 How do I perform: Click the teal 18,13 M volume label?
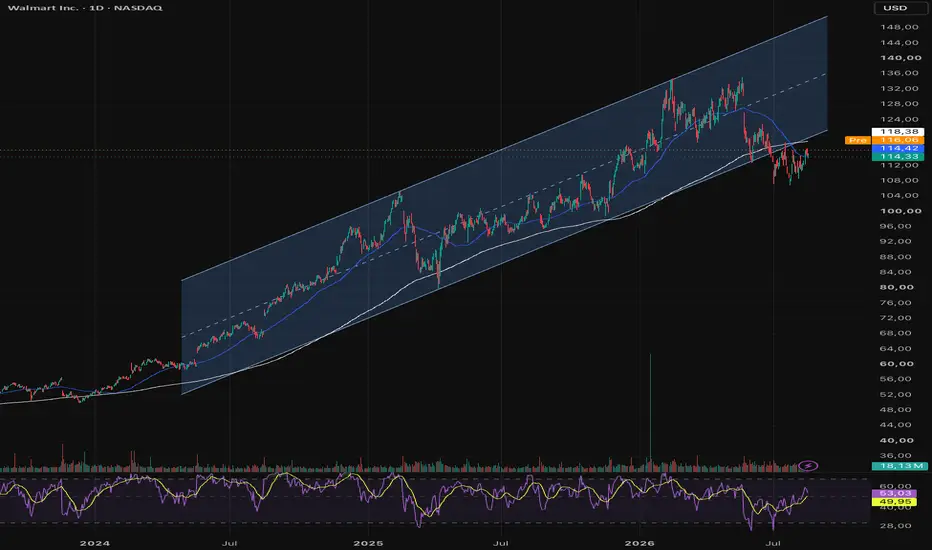[898, 466]
